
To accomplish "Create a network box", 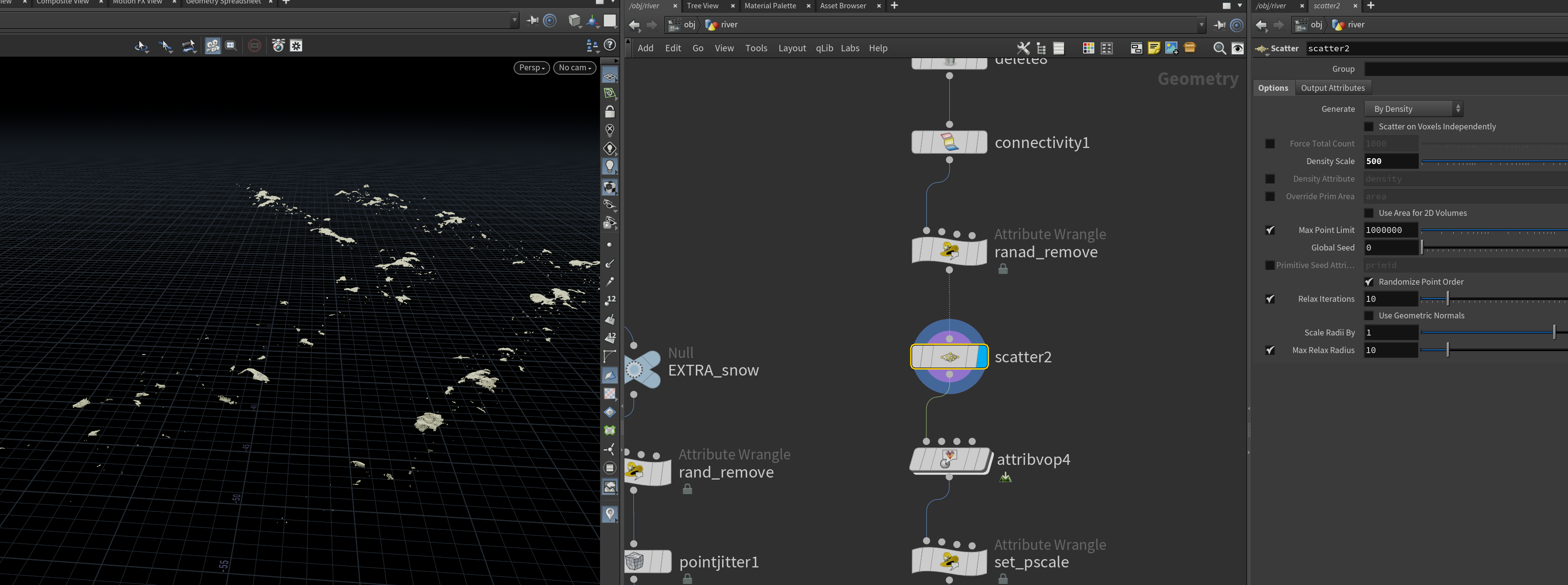I will click(x=1136, y=48).
